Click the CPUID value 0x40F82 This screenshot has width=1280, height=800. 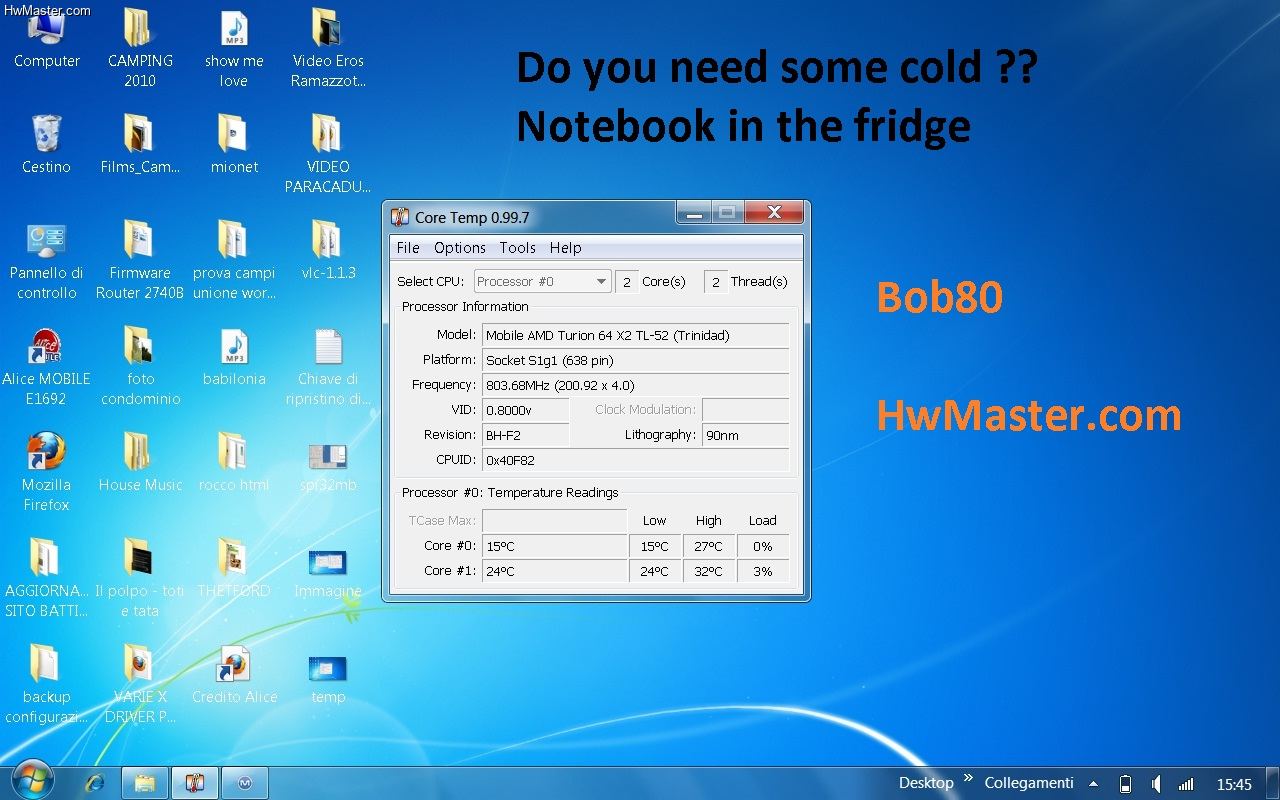636,460
